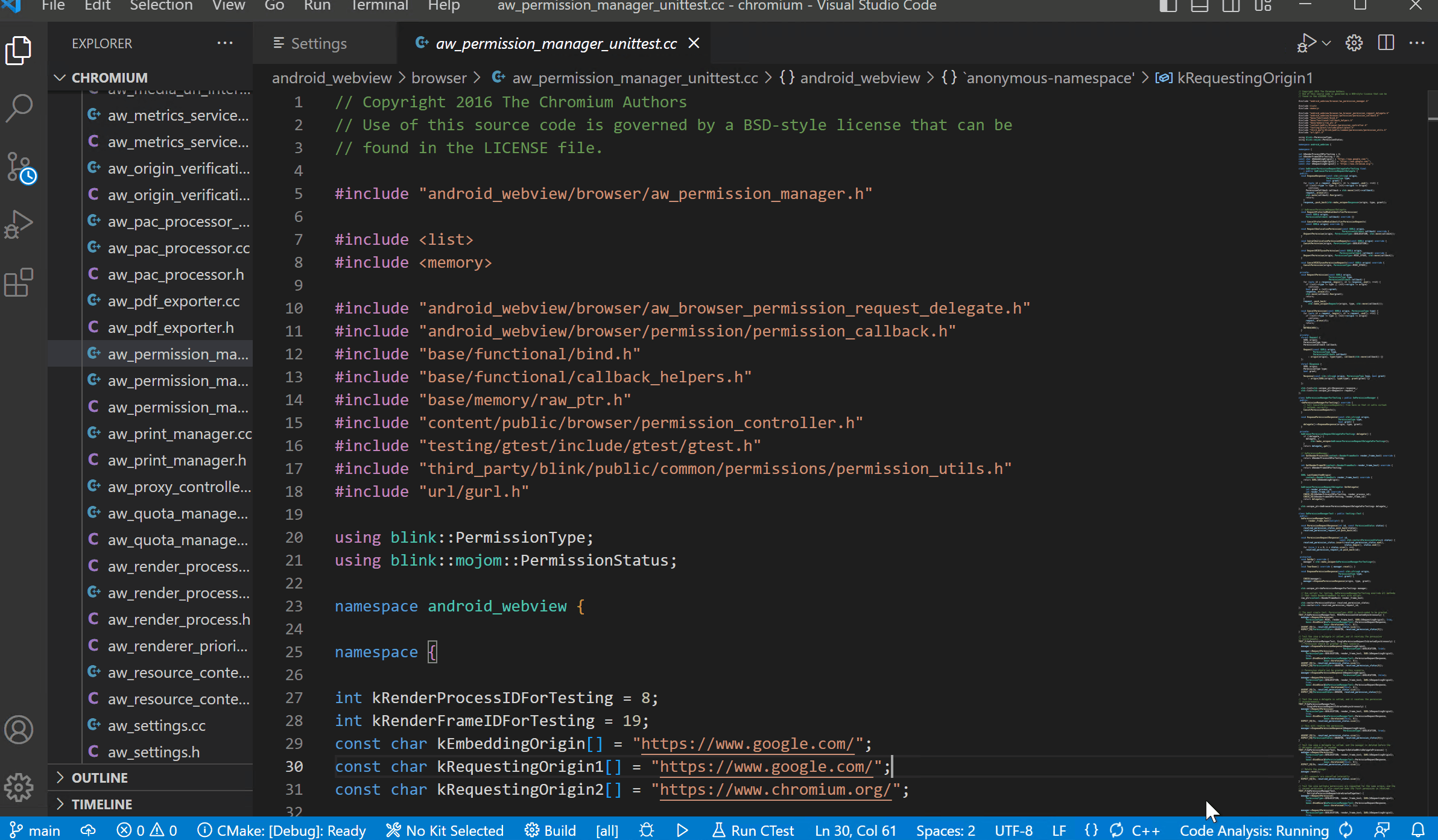Toggle primary side bar layout icon
Image resolution: width=1438 pixels, height=840 pixels.
point(1168,7)
